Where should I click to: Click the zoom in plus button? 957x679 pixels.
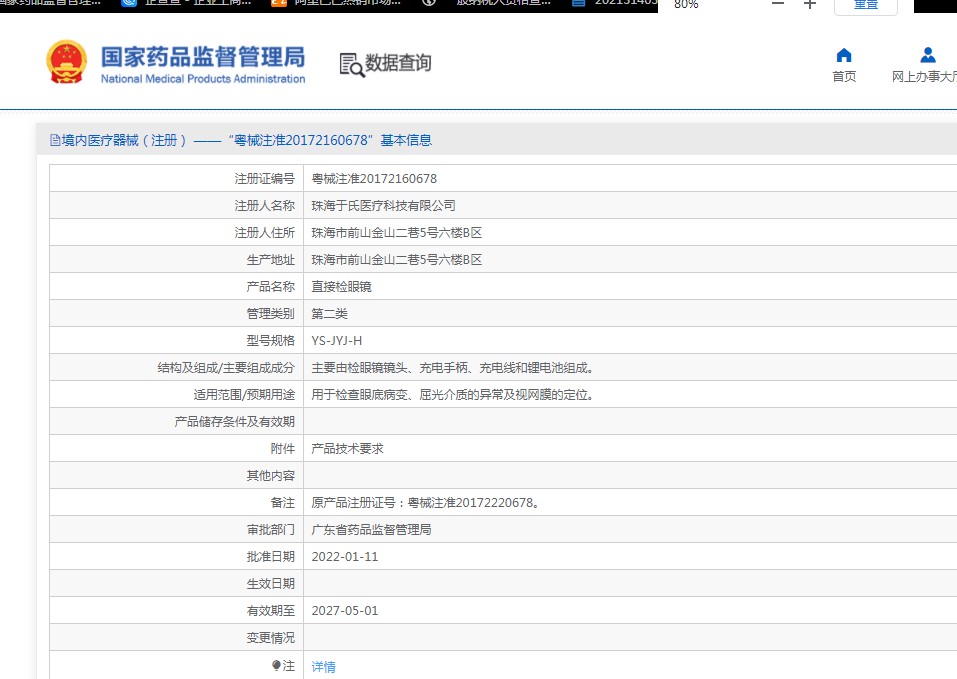pyautogui.click(x=810, y=4)
